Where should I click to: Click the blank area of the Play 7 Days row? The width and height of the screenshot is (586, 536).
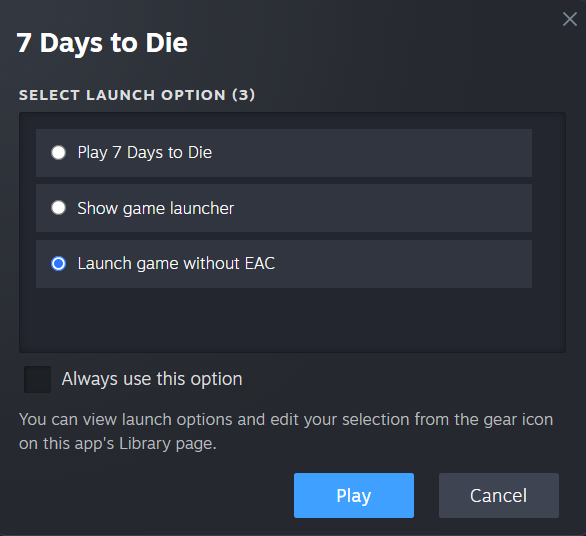(x=372, y=153)
